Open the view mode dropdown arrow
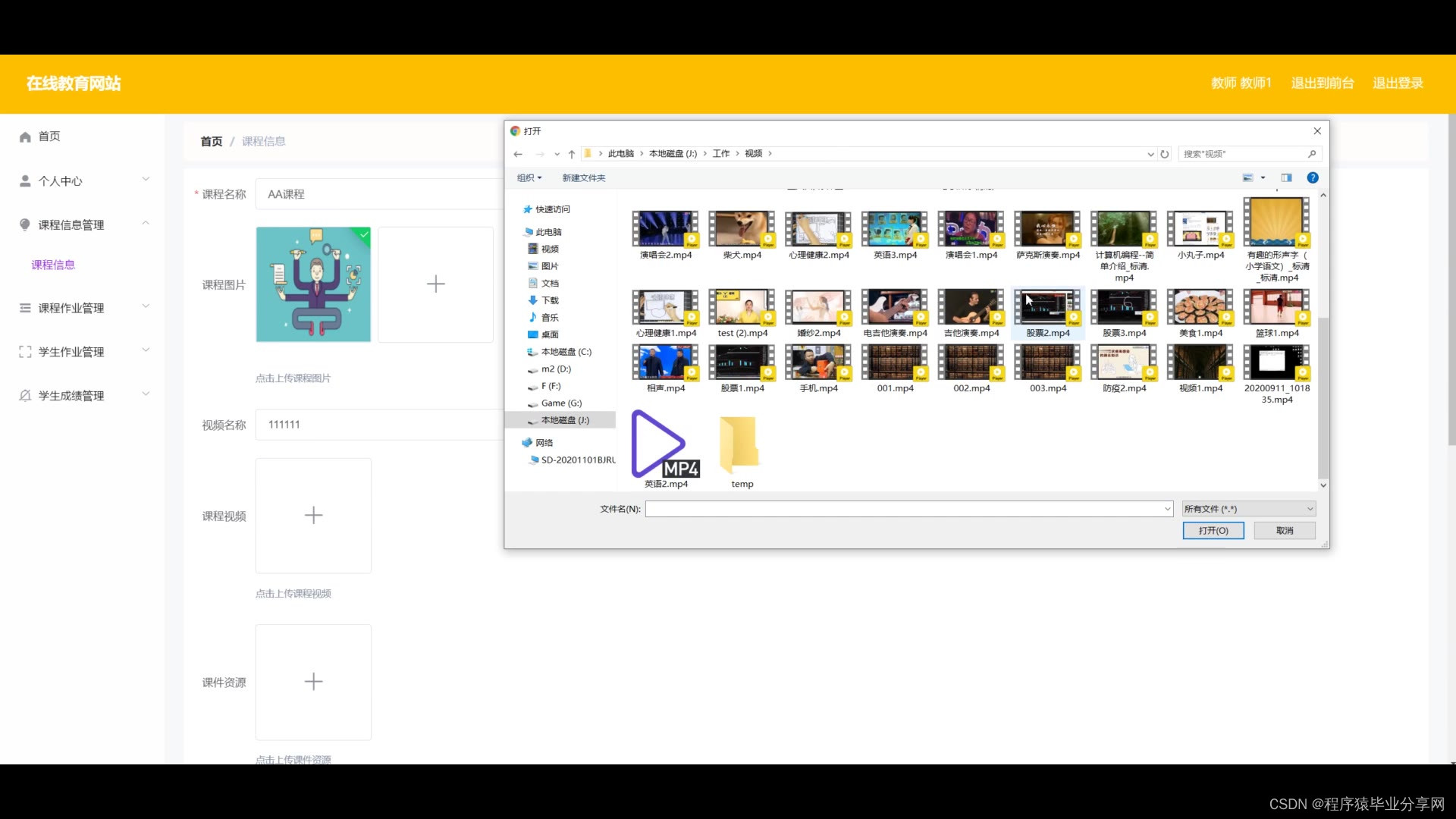1456x819 pixels. [x=1263, y=177]
